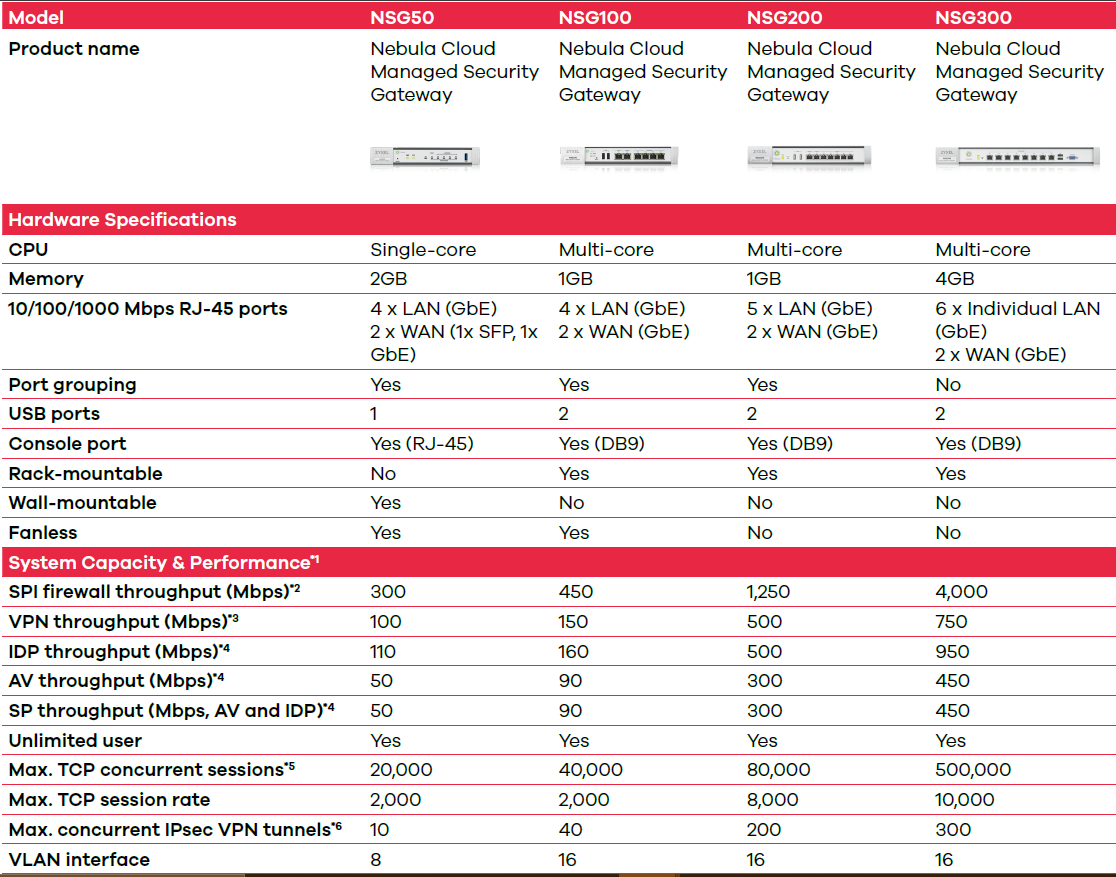Select the 4,000 SPI throughput value
This screenshot has width=1116, height=877.
962,592
